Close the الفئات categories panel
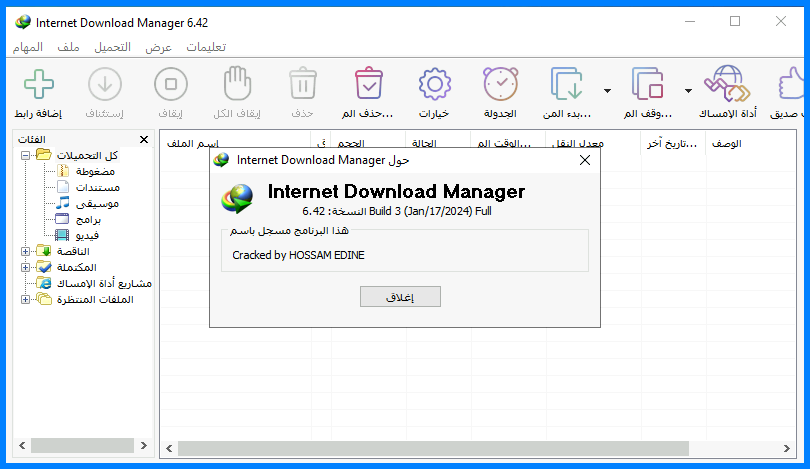This screenshot has height=469, width=810. pyautogui.click(x=144, y=139)
